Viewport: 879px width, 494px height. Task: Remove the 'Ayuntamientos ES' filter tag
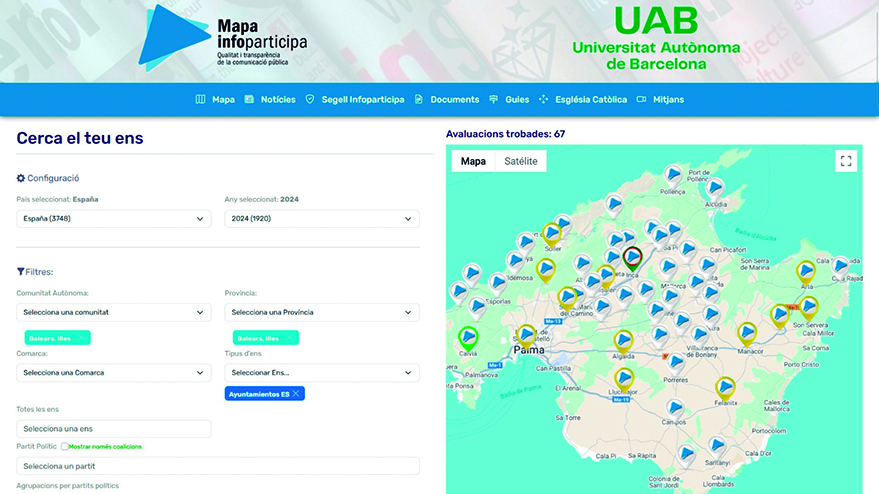pyautogui.click(x=296, y=394)
